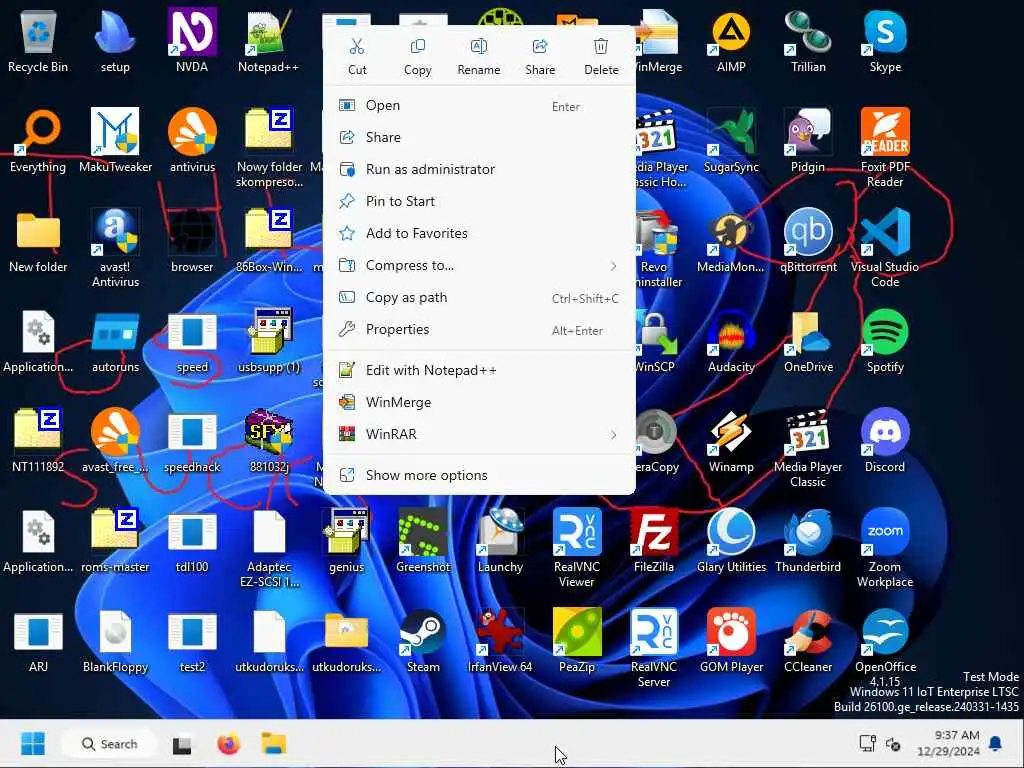
Task: Select the BlankFloppy file icon
Action: click(115, 641)
